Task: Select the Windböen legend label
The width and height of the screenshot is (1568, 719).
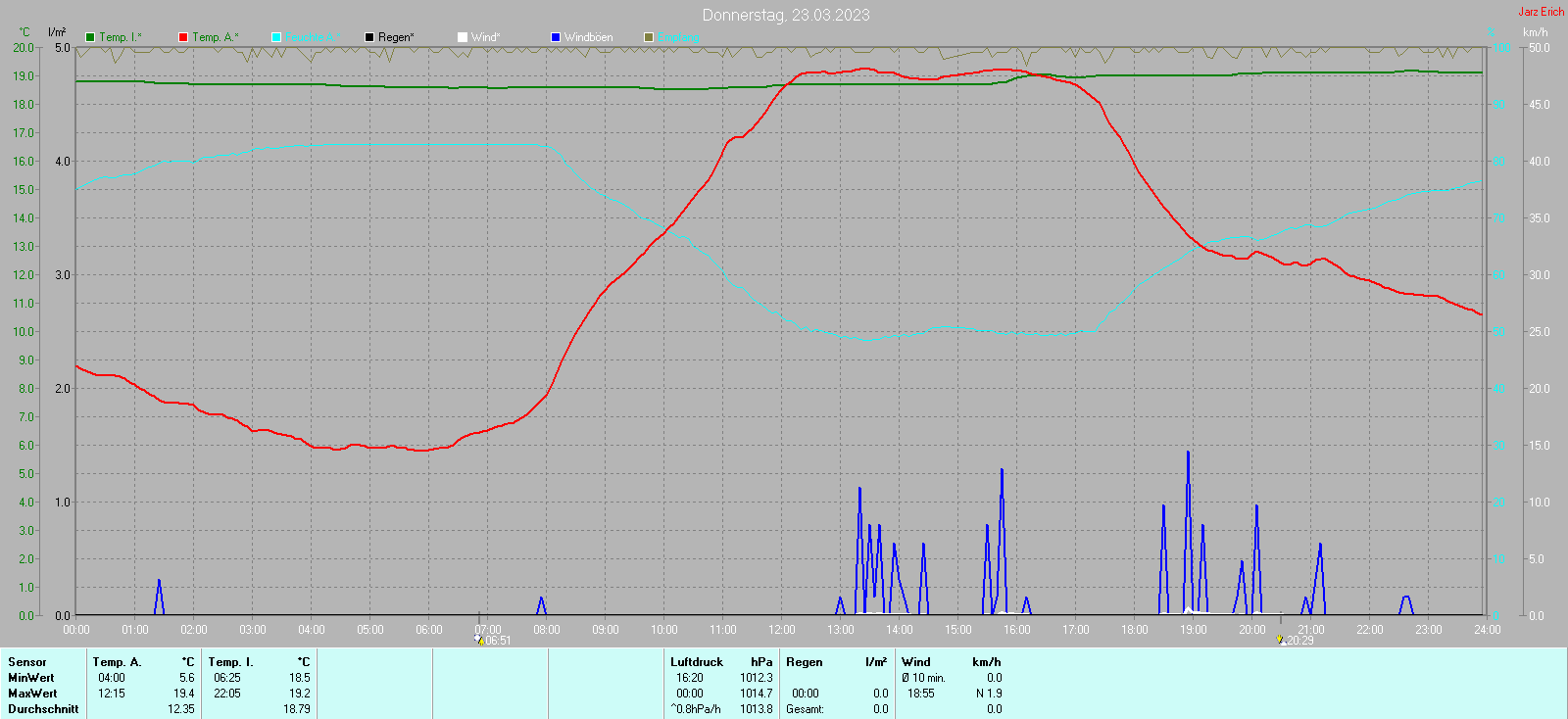Action: [x=589, y=37]
